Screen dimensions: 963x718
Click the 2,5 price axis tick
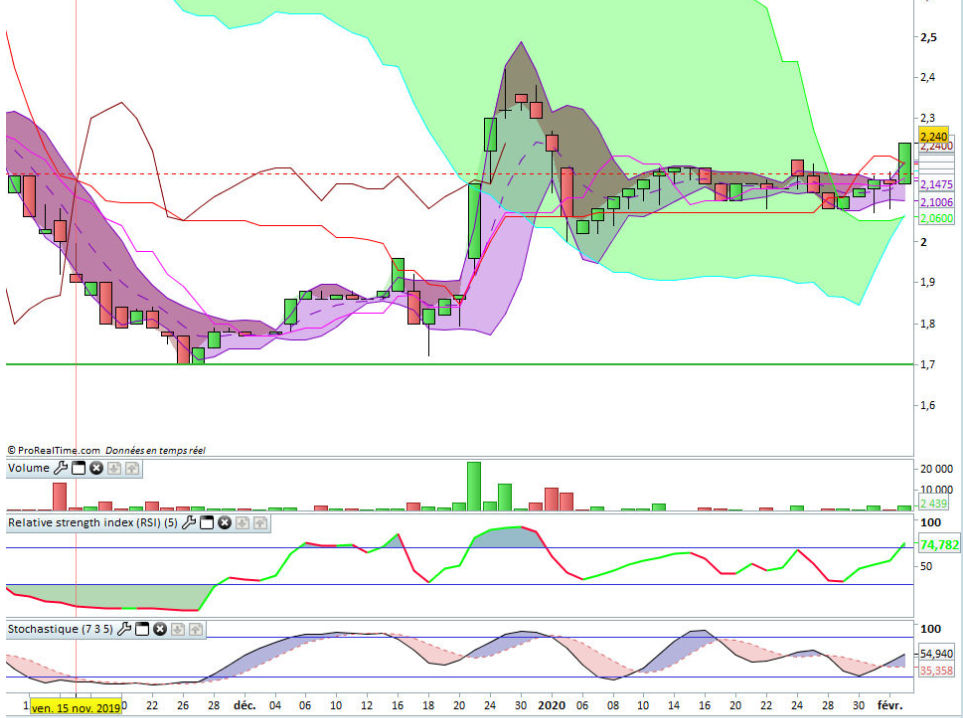[x=928, y=37]
